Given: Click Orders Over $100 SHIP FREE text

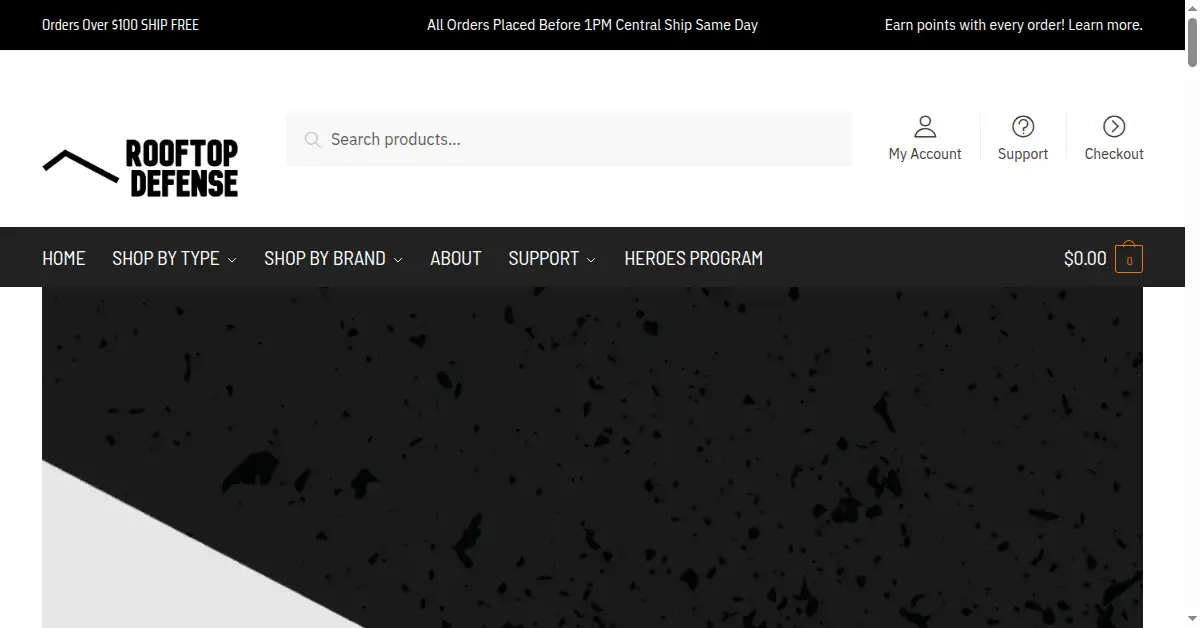Looking at the screenshot, I should (120, 25).
